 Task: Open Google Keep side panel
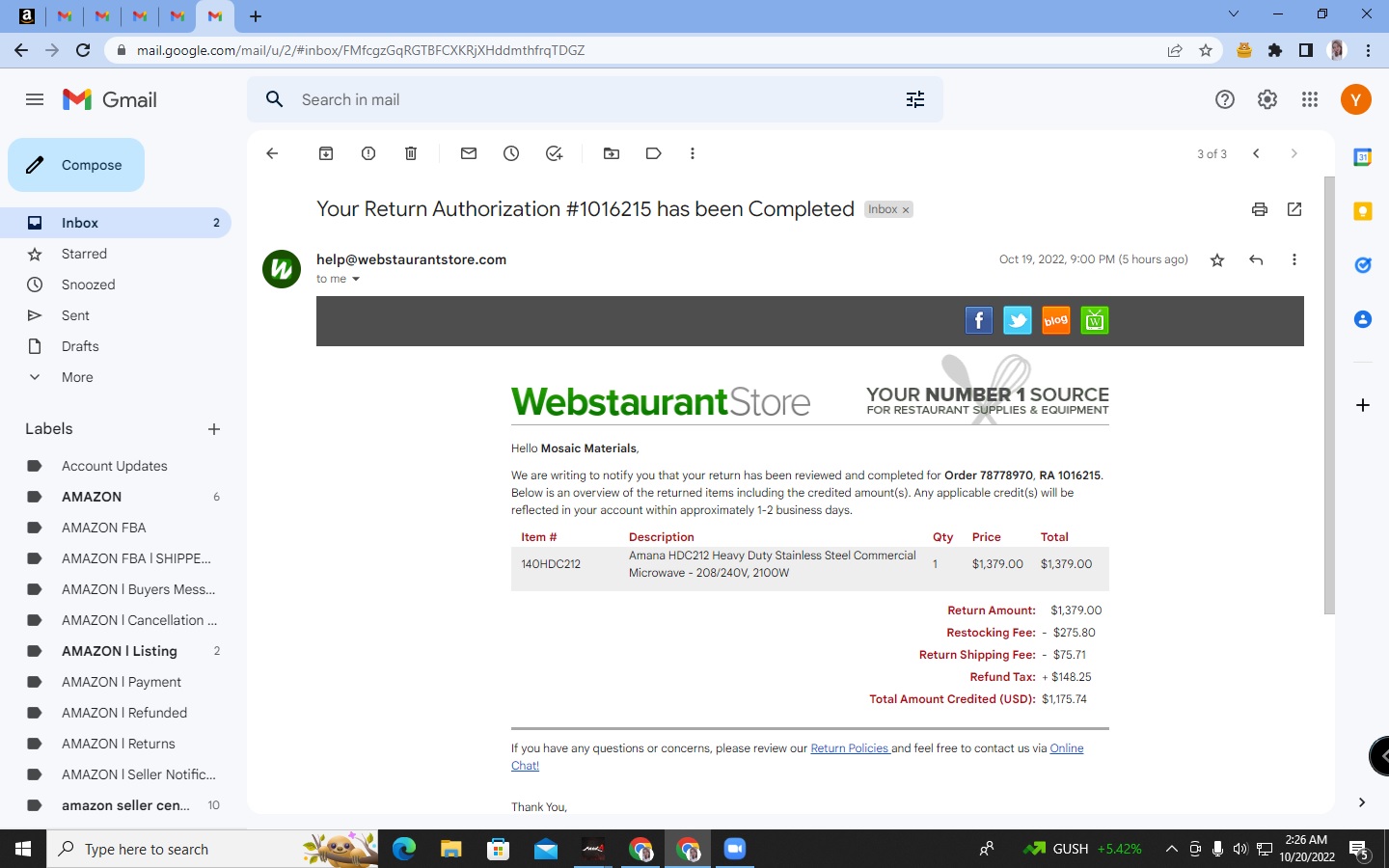click(1363, 211)
